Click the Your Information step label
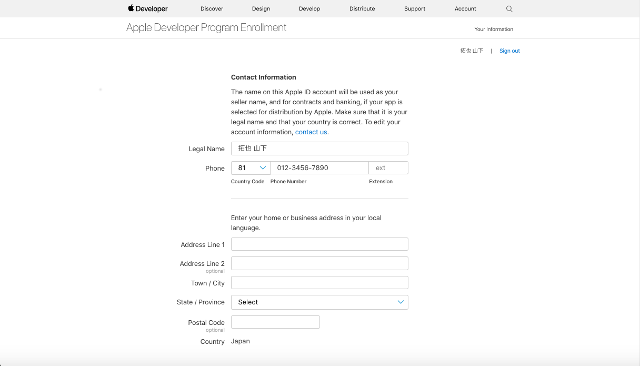 [494, 29]
